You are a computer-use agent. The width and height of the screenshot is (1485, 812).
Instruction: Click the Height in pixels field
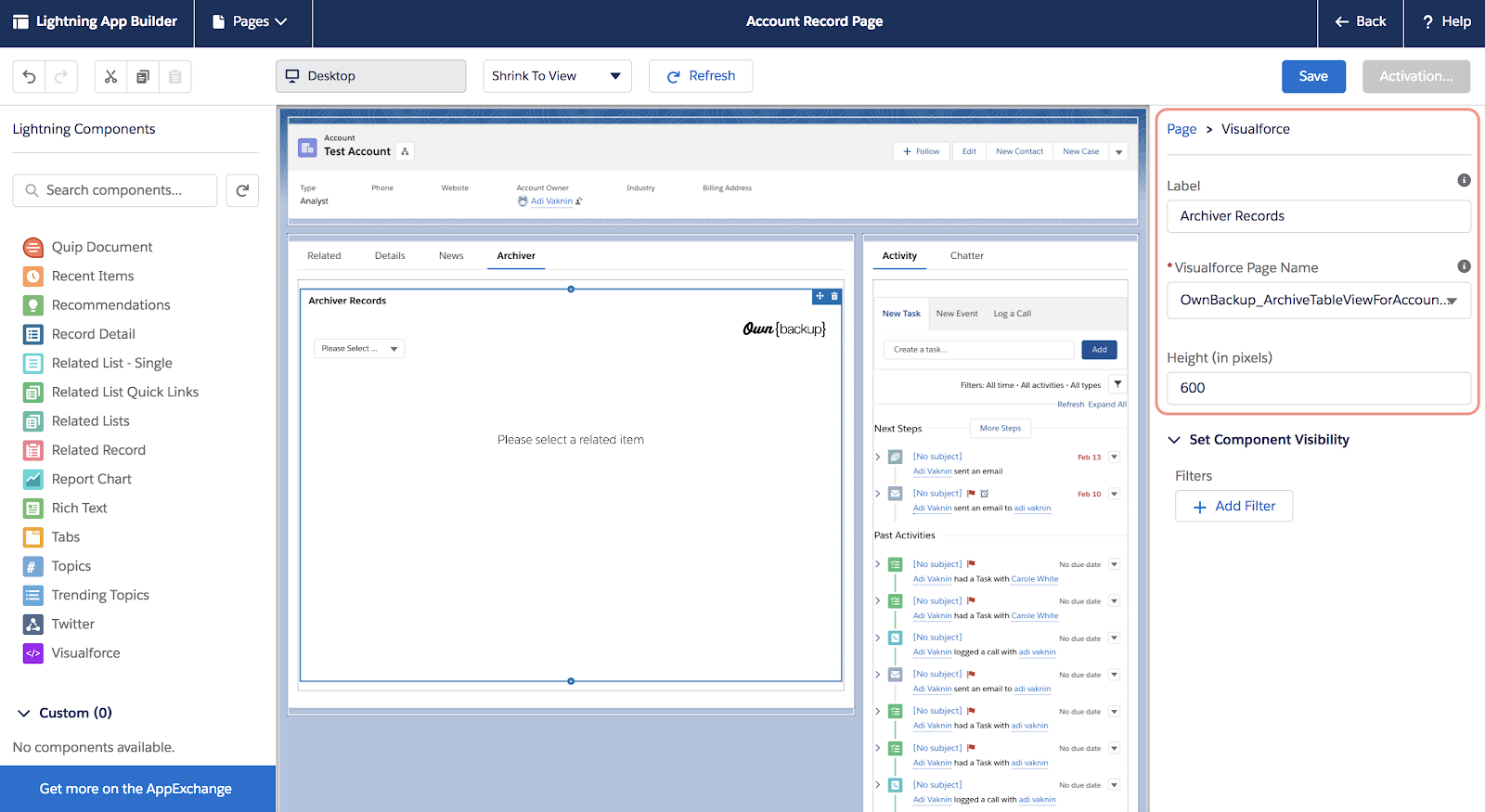click(x=1318, y=388)
